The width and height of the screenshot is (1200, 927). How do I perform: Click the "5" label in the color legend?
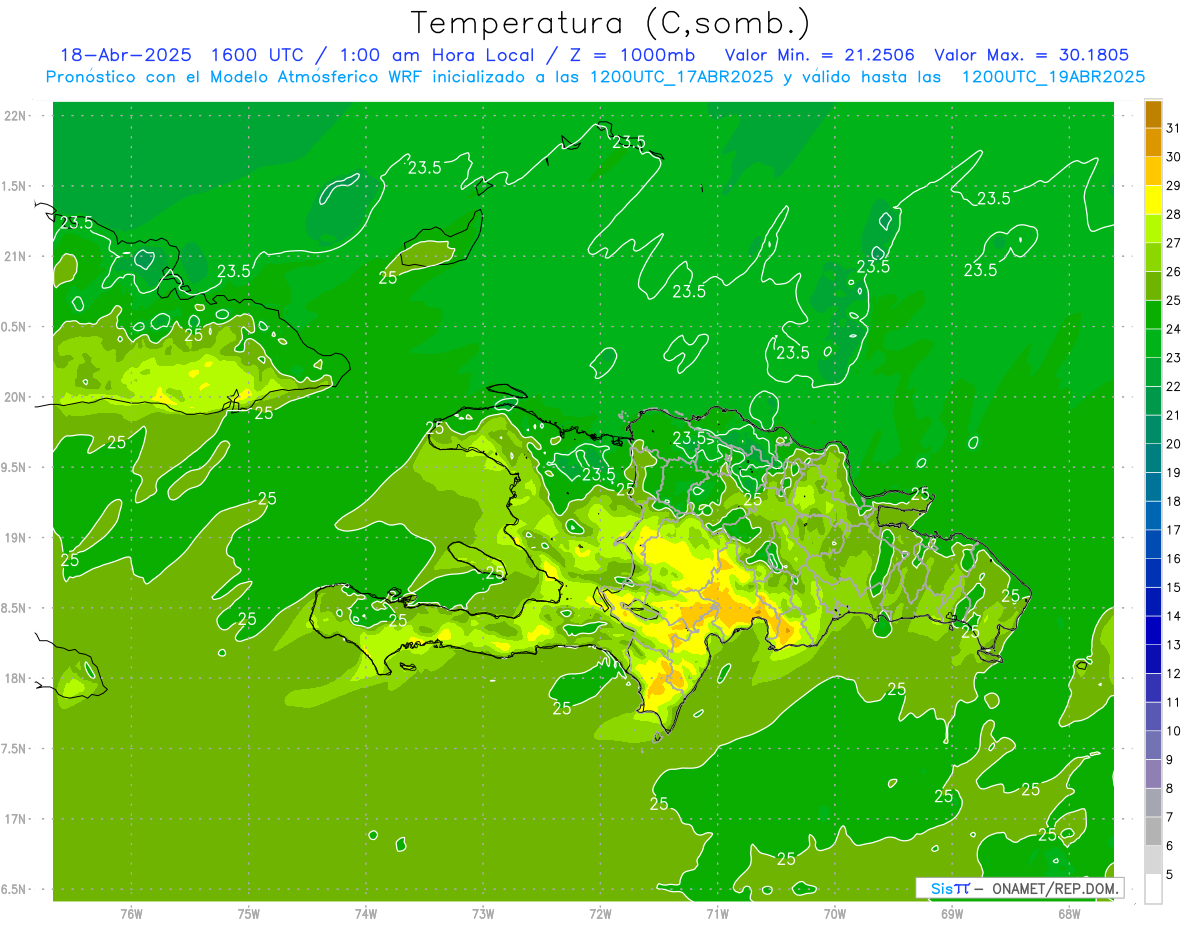click(x=1169, y=875)
